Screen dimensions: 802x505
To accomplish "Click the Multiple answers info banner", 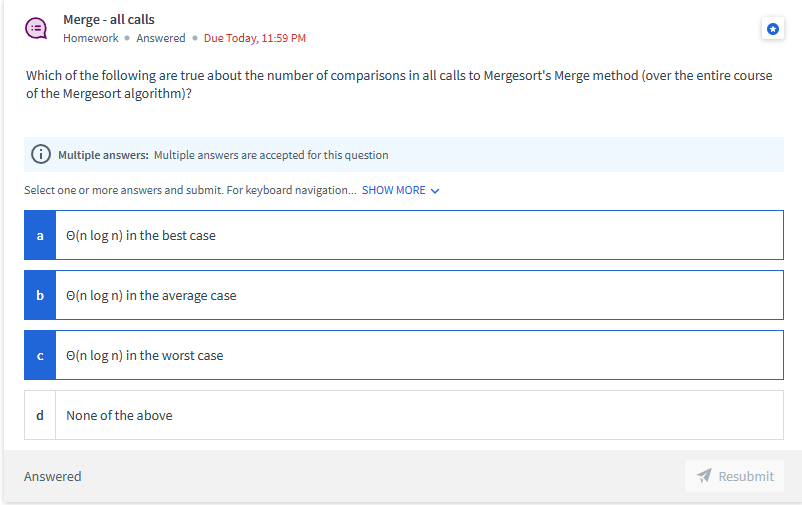I will pyautogui.click(x=404, y=155).
